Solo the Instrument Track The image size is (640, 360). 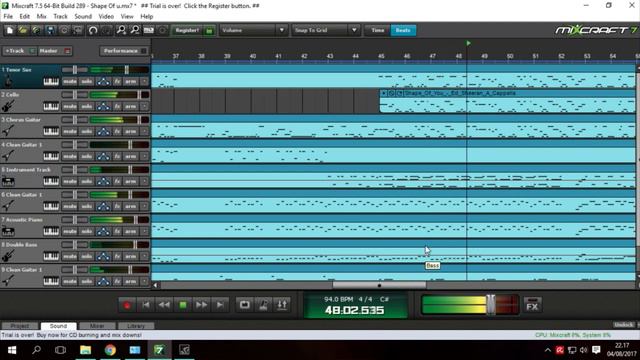point(87,181)
